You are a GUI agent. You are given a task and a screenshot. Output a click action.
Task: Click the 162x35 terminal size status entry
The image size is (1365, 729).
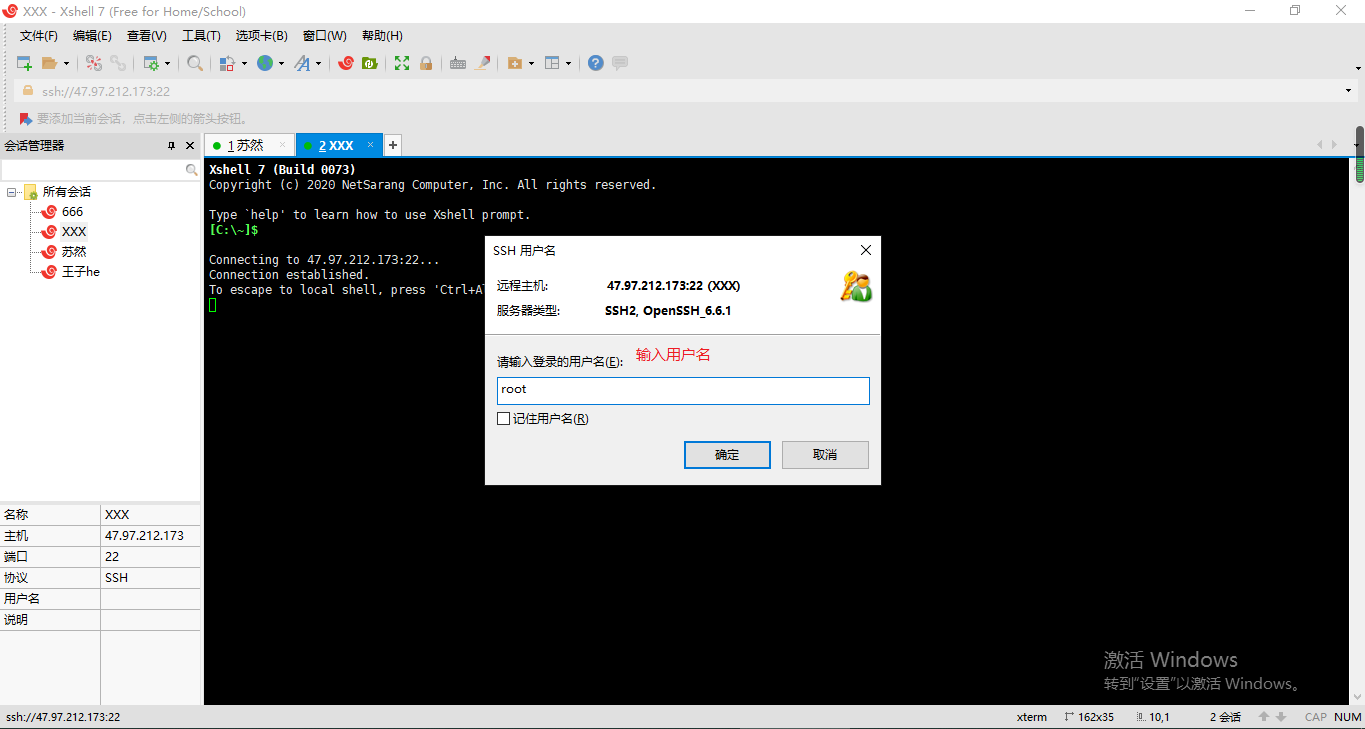1089,717
